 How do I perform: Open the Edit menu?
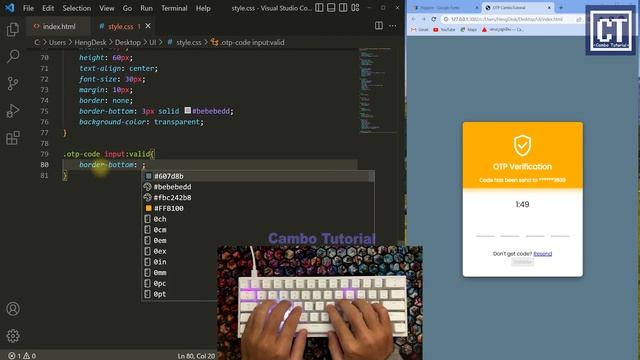pyautogui.click(x=48, y=8)
